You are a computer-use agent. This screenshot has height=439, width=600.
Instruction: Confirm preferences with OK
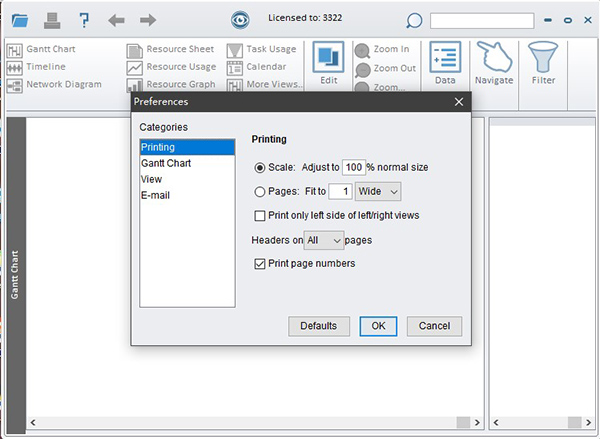point(378,326)
